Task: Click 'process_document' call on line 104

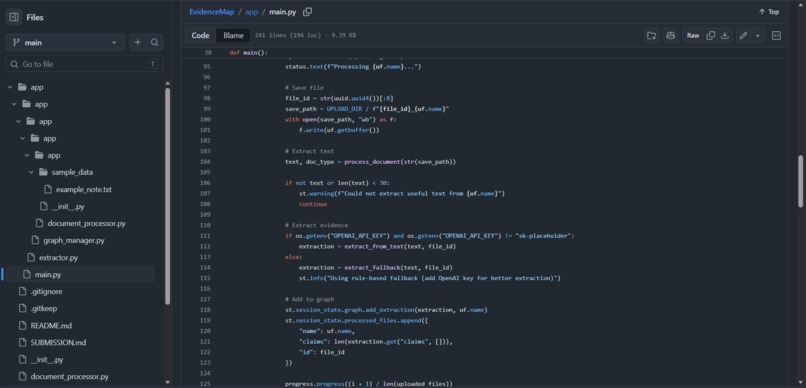Action: pyautogui.click(x=372, y=162)
